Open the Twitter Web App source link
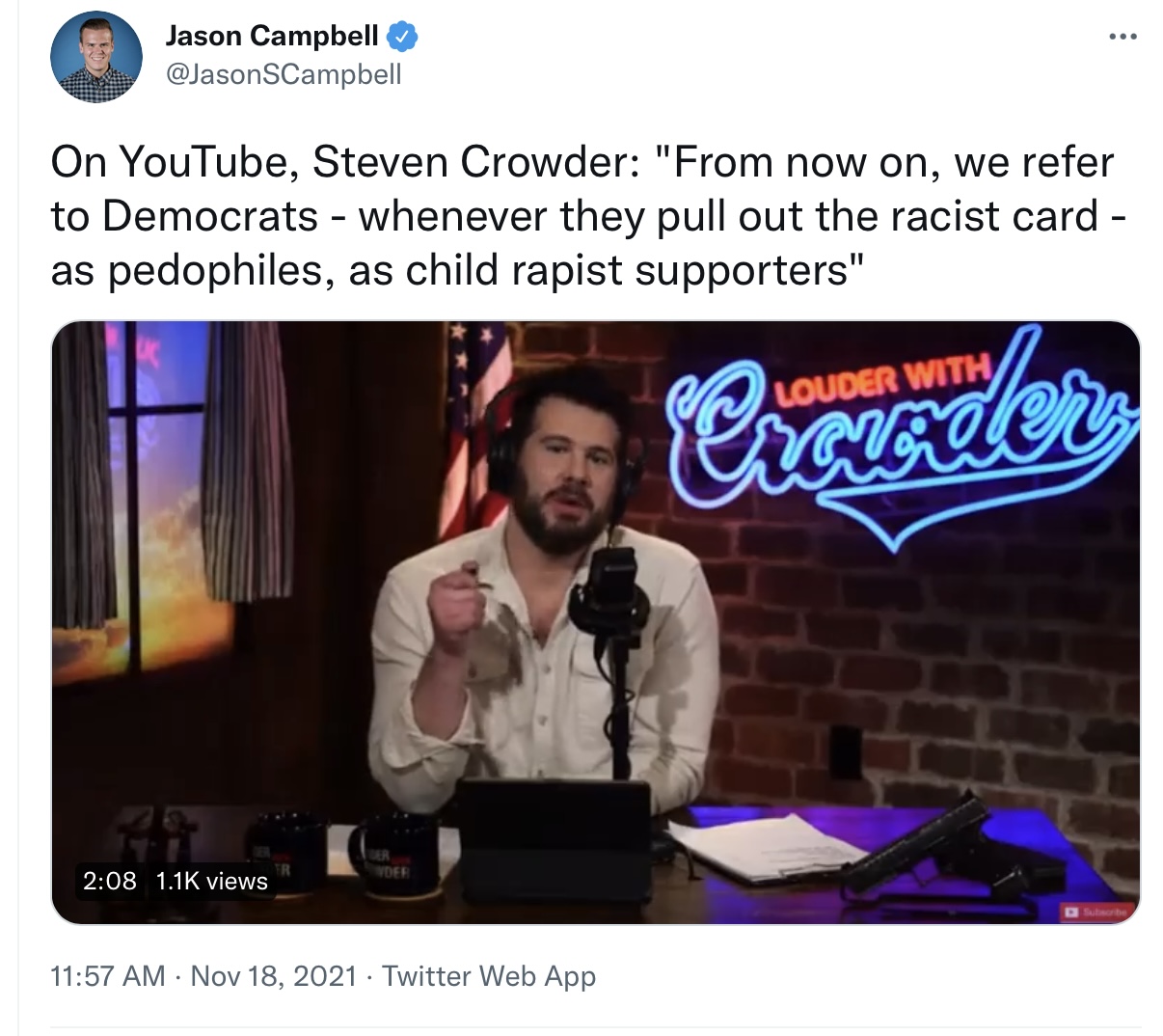The height and width of the screenshot is (1036, 1163). point(489,976)
